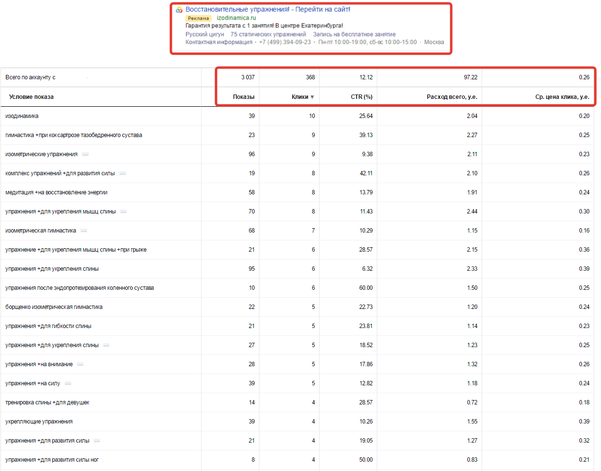Click the total CTR value 12.12
601x471 pixels.
point(366,77)
